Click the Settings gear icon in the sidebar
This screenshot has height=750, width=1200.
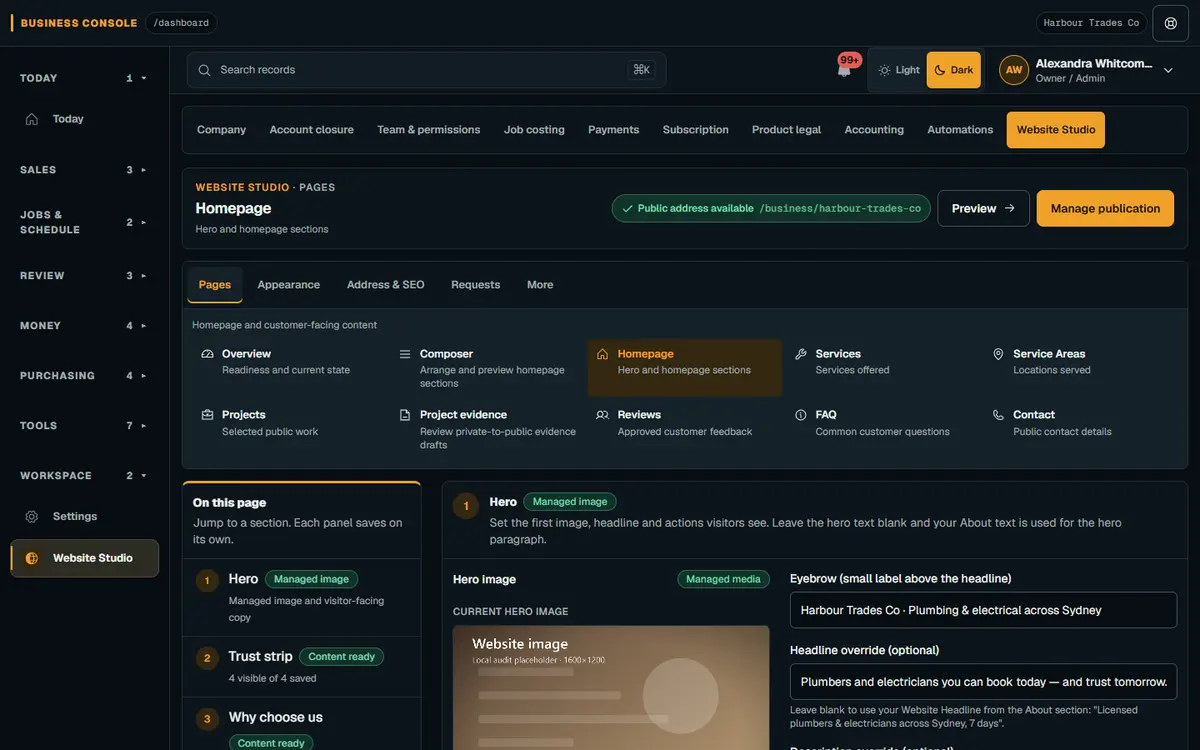click(32, 517)
